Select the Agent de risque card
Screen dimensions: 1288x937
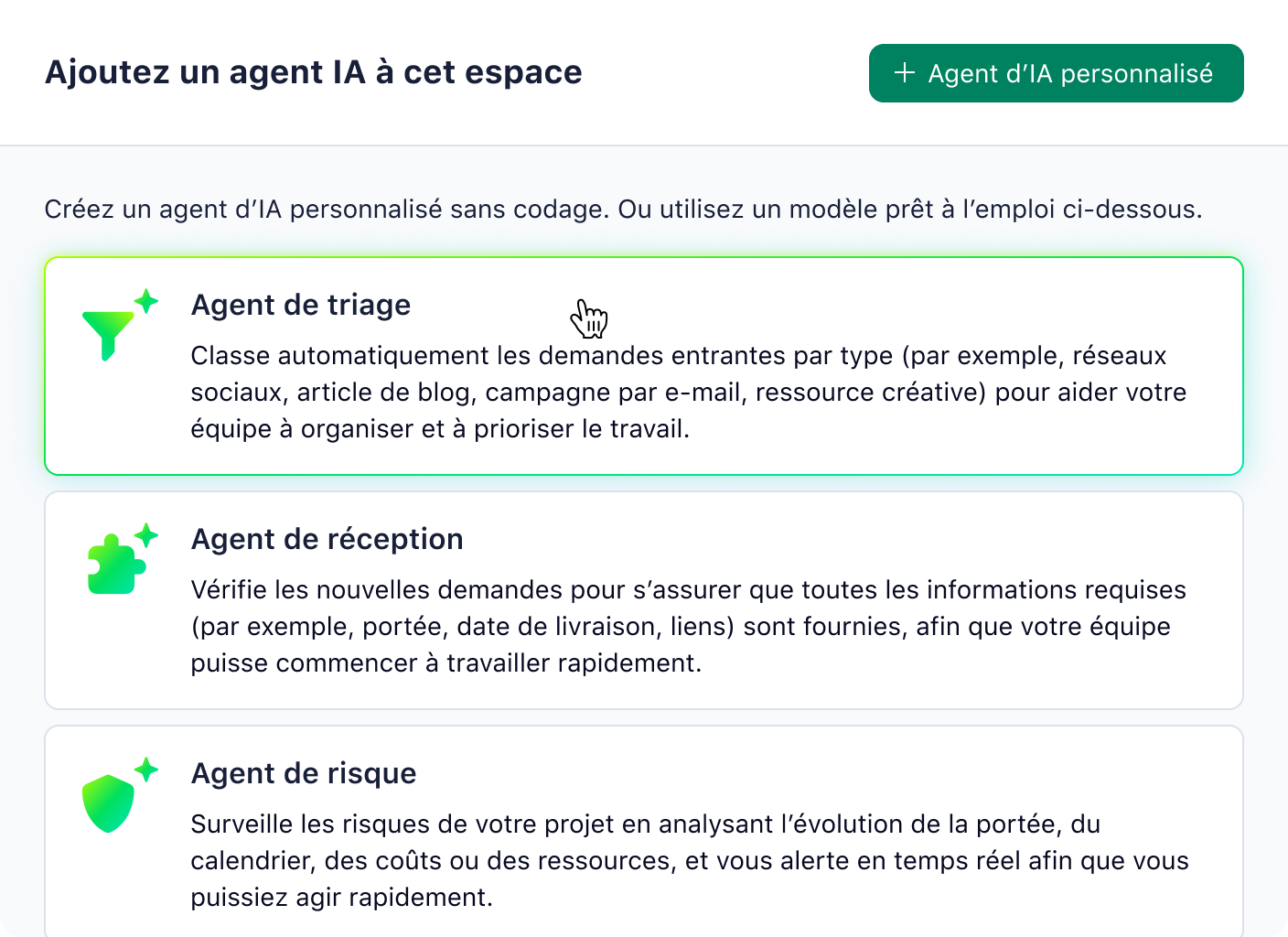pyautogui.click(x=644, y=831)
